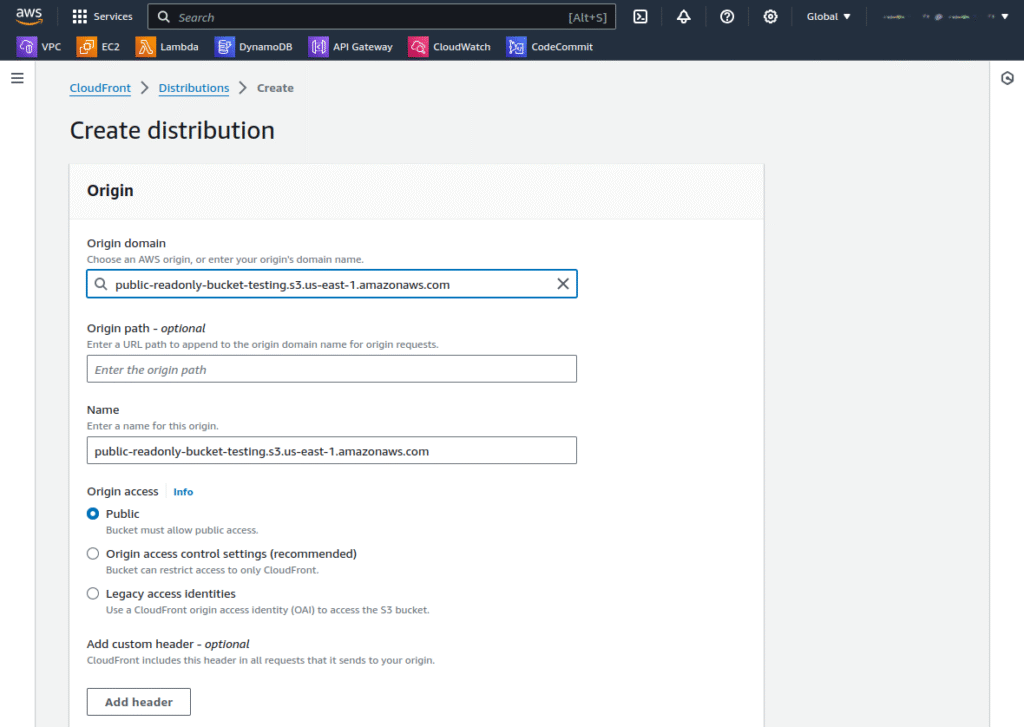Select Legacy access identities option
1024x727 pixels.
tap(93, 593)
